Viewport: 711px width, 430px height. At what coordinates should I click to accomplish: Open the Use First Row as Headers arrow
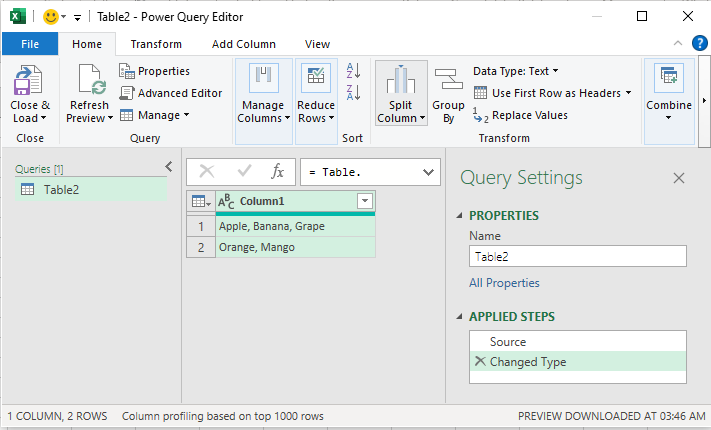pos(628,93)
